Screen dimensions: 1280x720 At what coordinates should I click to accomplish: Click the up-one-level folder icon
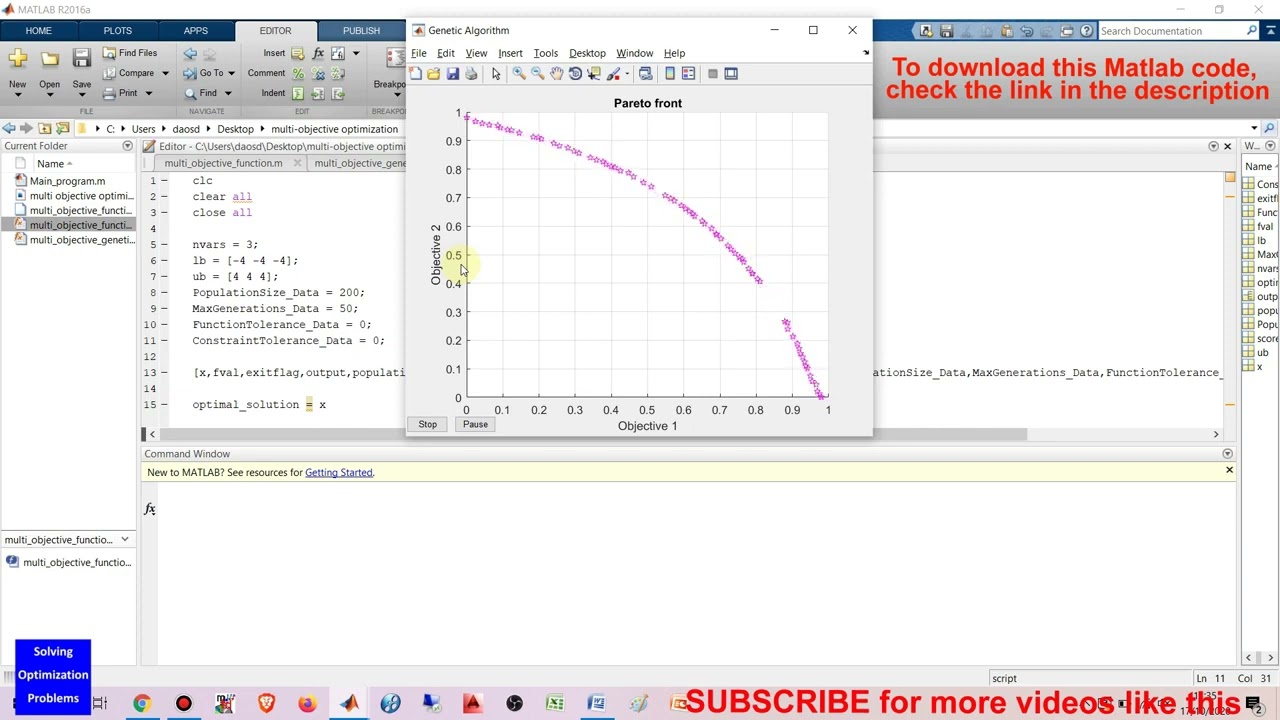[44, 129]
